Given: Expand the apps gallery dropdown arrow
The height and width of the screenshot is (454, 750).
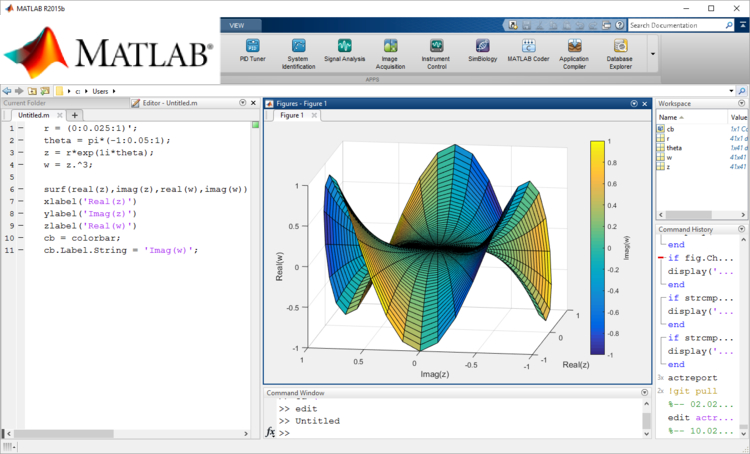Looking at the screenshot, I should 652,53.
